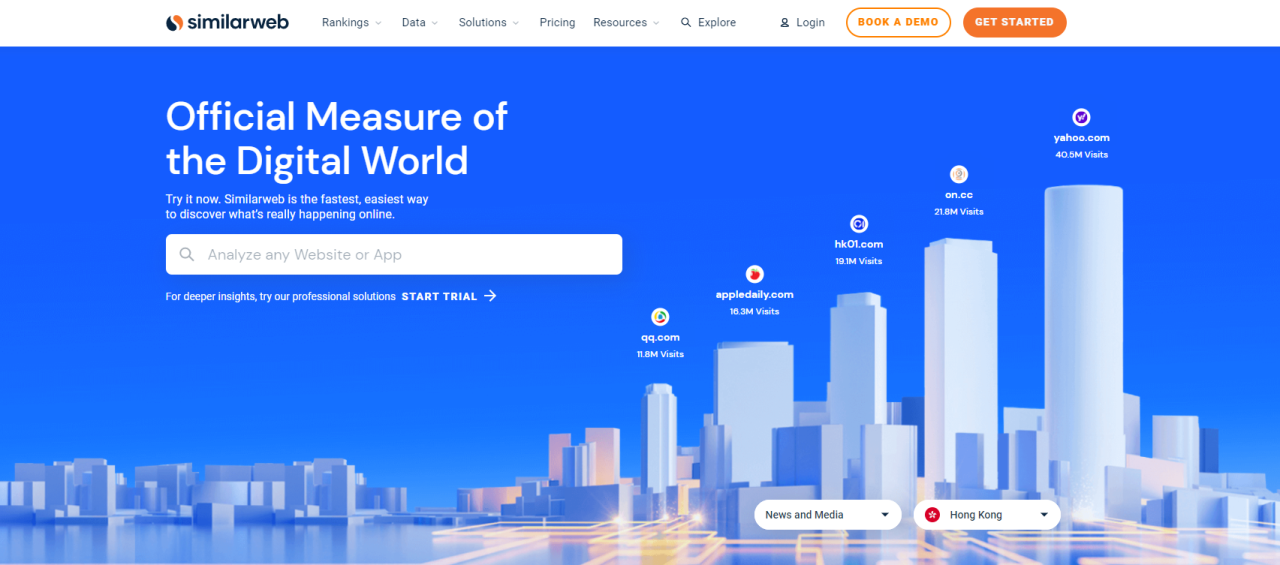Open the Pricing page
Viewport: 1280px width, 565px height.
pos(557,22)
